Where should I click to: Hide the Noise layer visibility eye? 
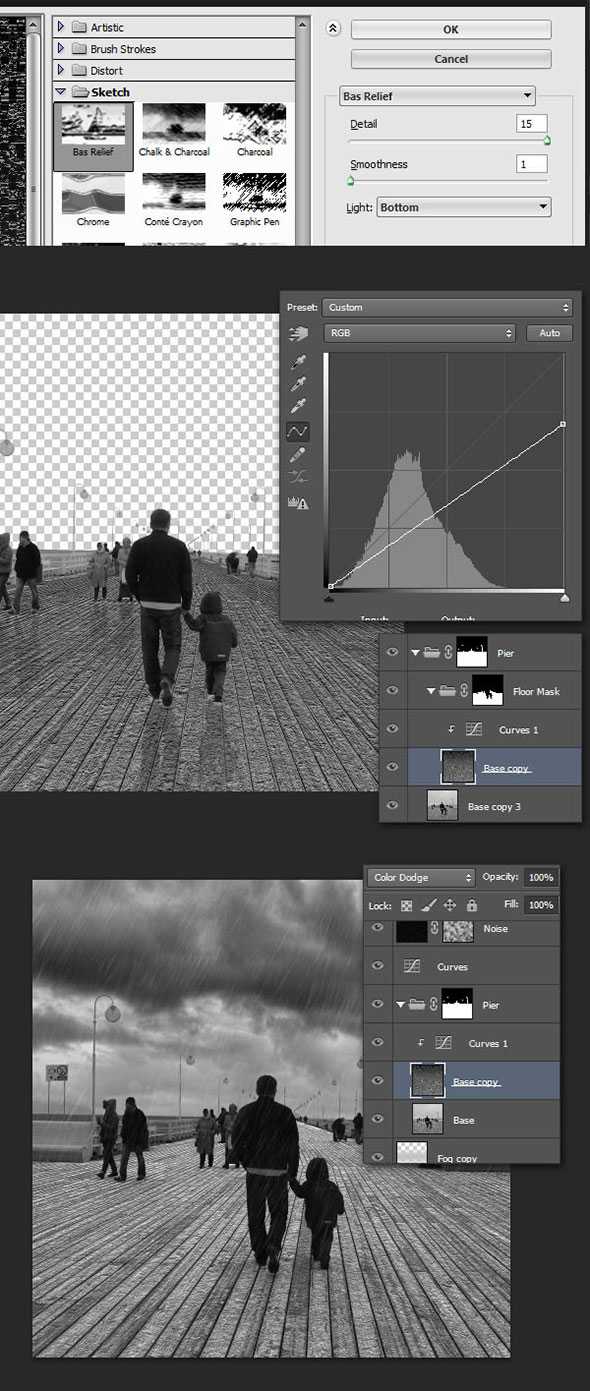[378, 928]
